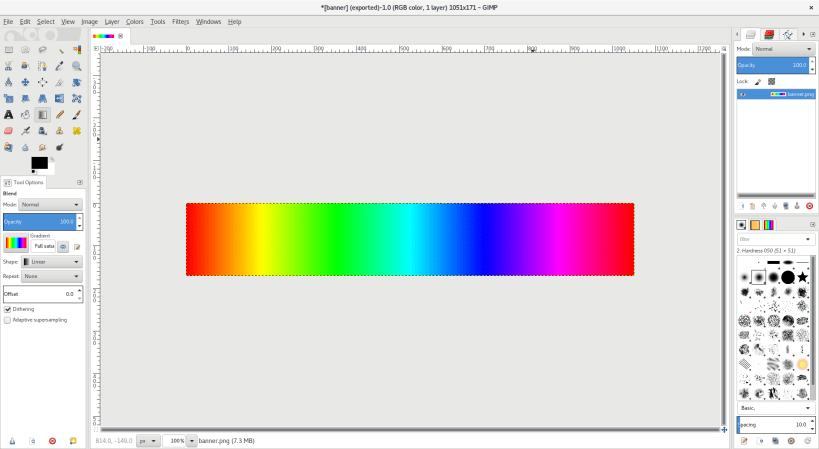Open the Colors menu
The image size is (819, 449).
point(134,22)
